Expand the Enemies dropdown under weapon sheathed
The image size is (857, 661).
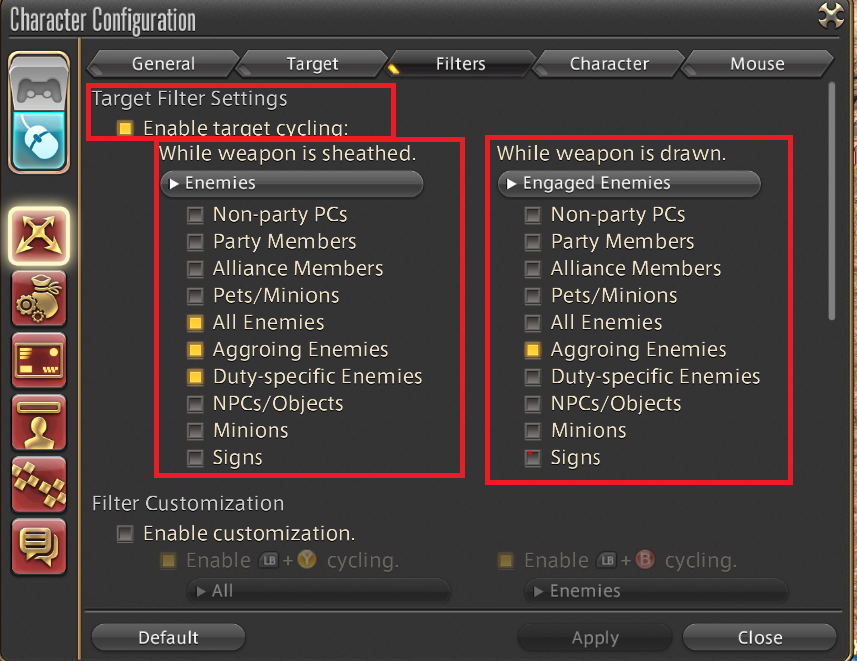click(x=291, y=184)
